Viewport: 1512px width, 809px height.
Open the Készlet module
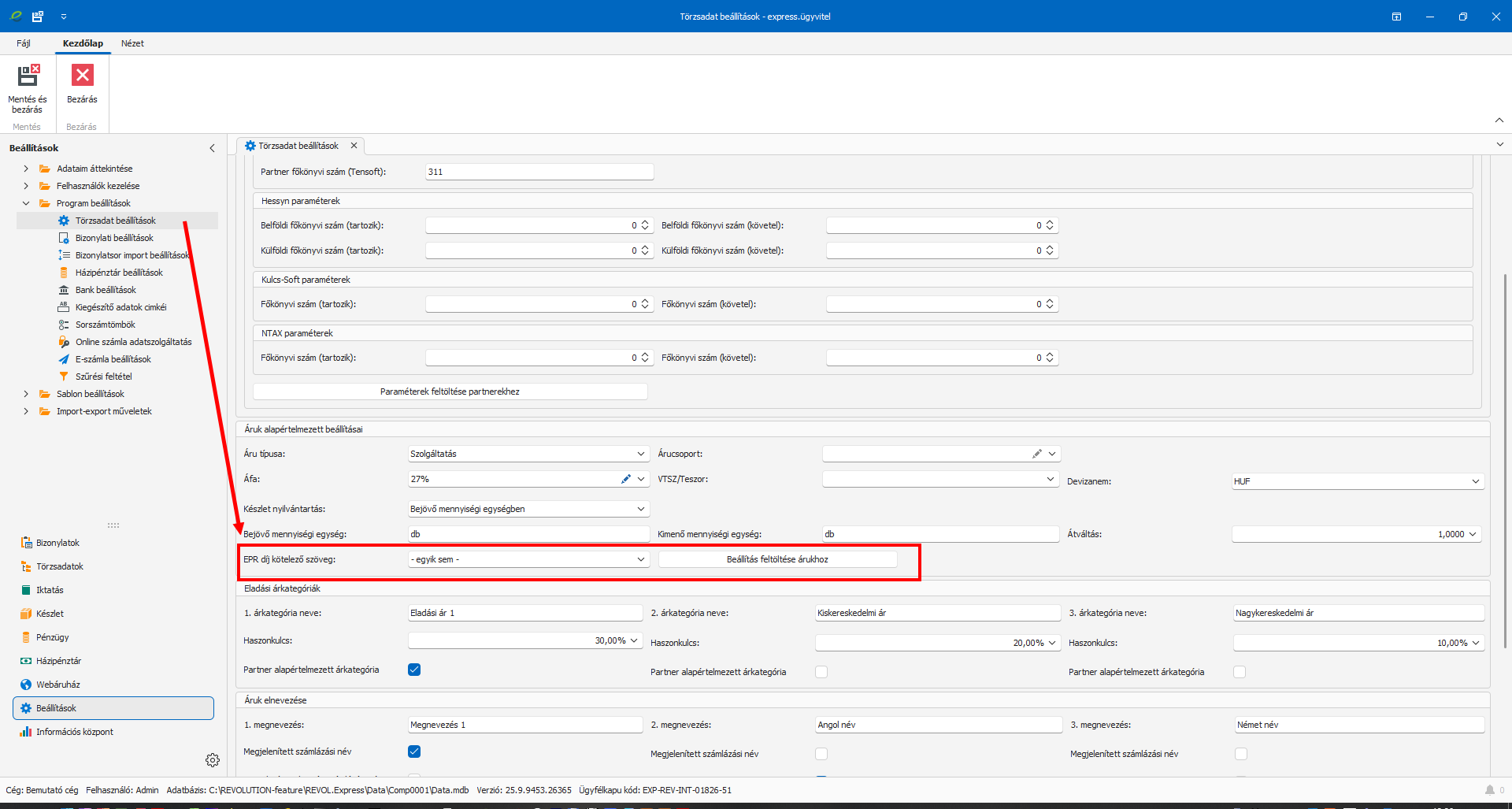pyautogui.click(x=50, y=614)
